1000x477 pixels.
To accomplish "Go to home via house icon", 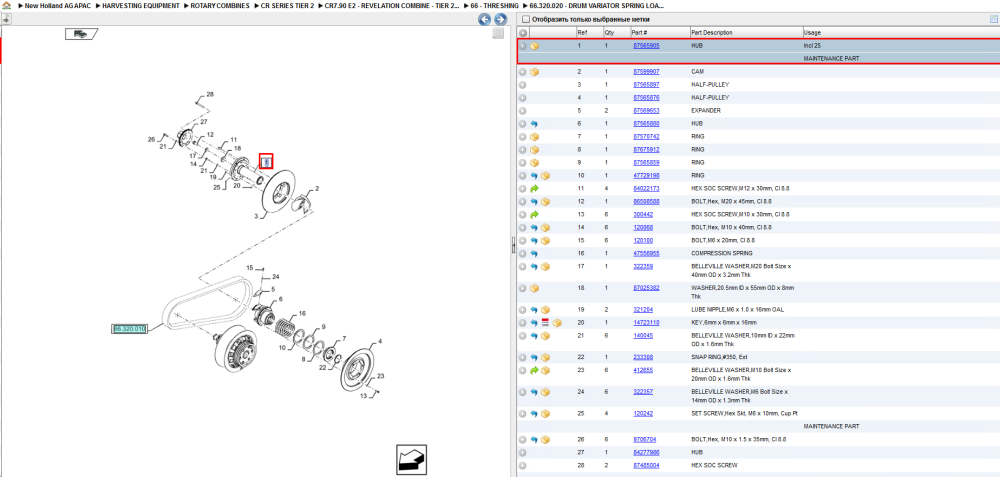I will tap(7, 5).
